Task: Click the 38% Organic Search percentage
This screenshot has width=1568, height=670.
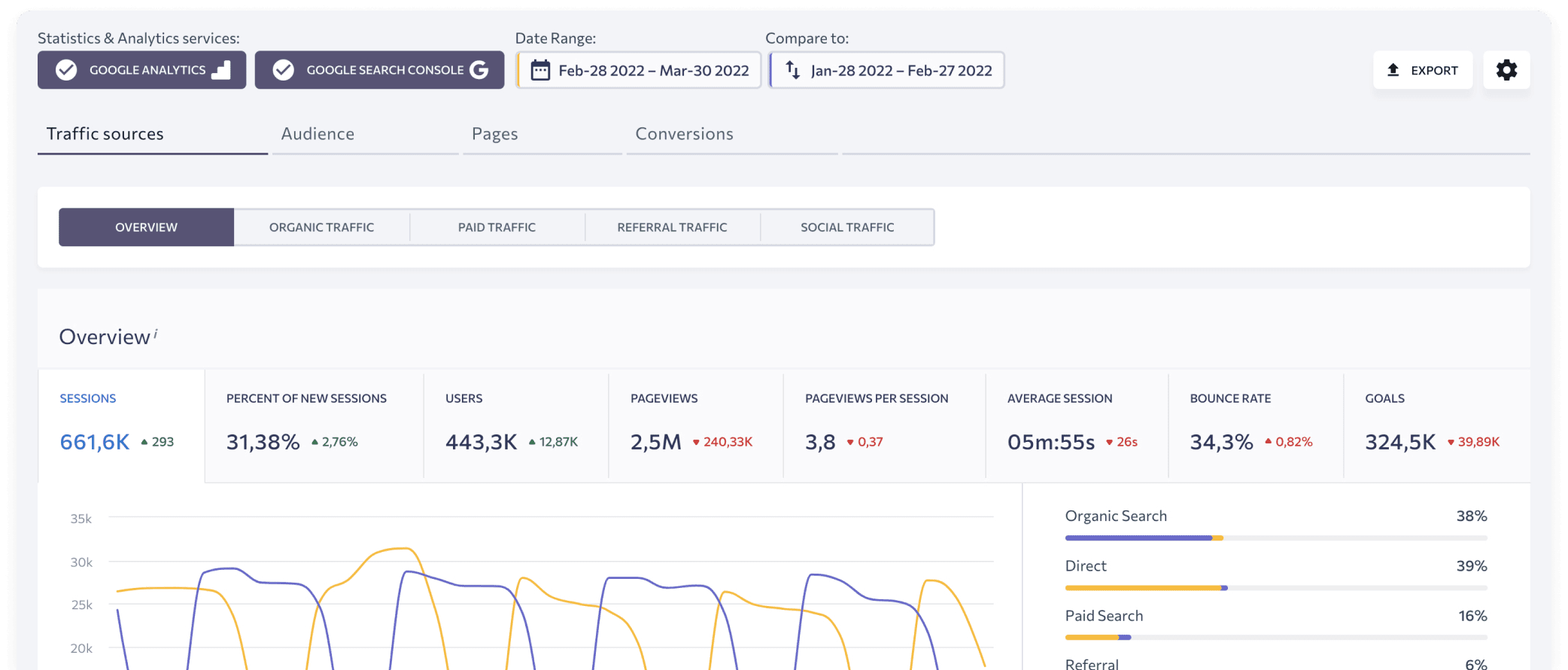Action: click(1472, 516)
